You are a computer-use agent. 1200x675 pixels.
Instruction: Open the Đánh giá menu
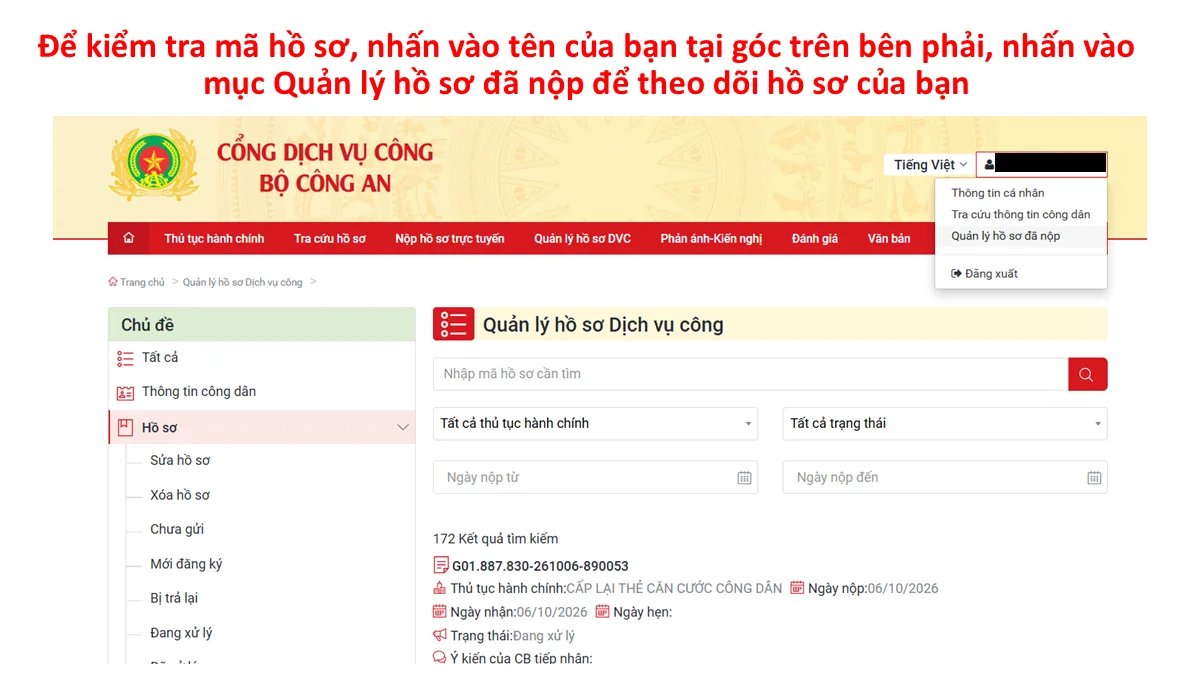815,239
